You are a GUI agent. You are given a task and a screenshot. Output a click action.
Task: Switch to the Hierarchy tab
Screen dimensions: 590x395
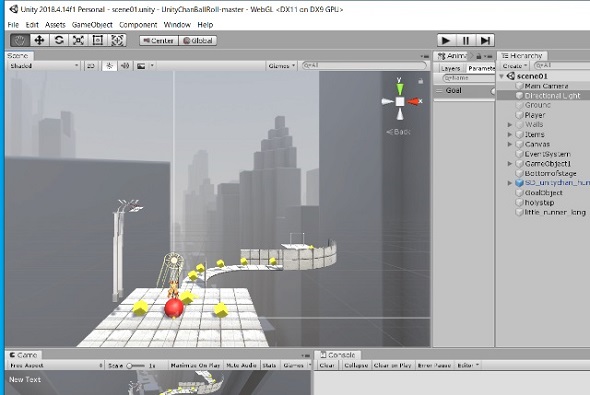pyautogui.click(x=522, y=56)
